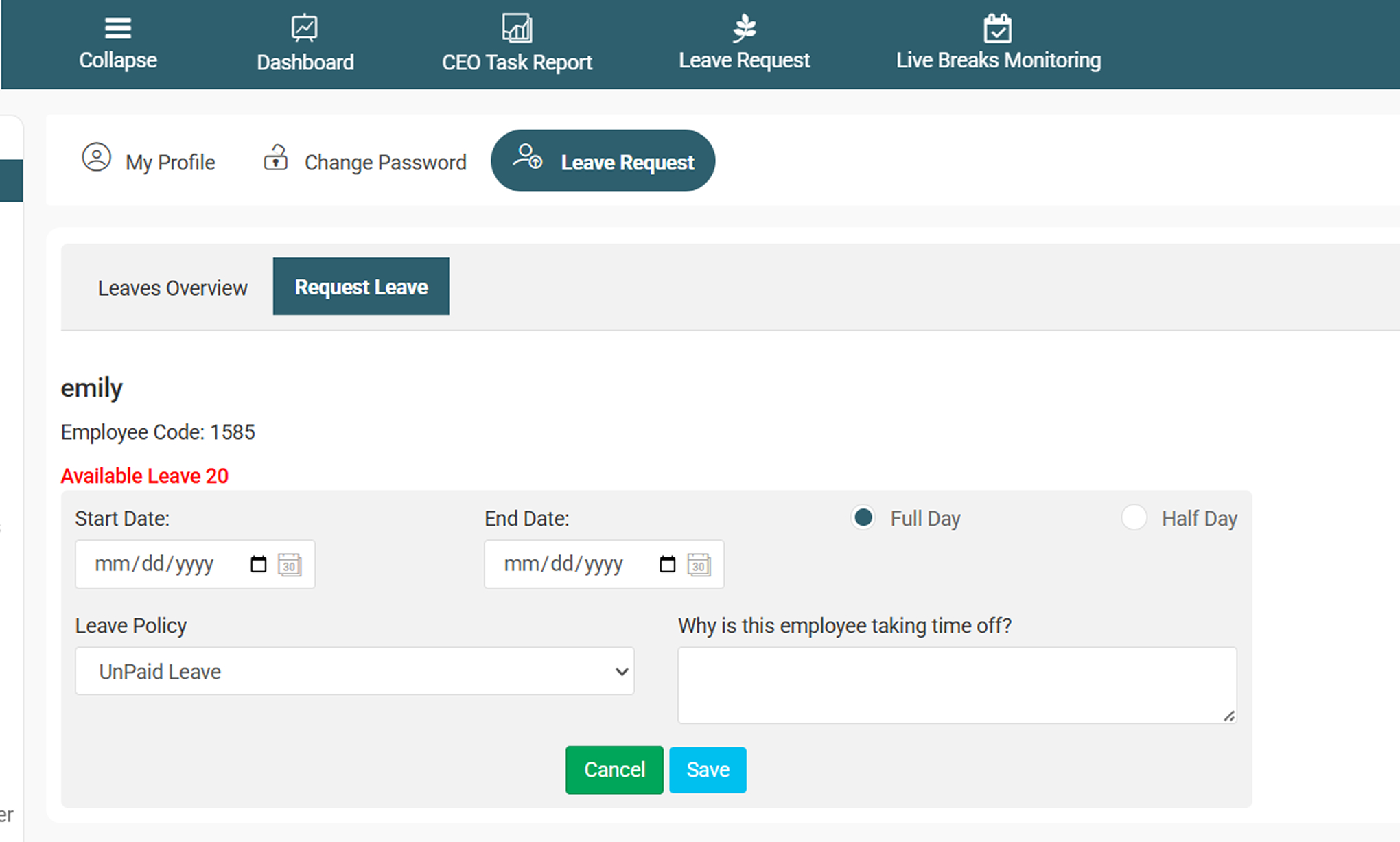Select the Half Day radio option
Viewport: 1400px width, 842px height.
click(1134, 517)
